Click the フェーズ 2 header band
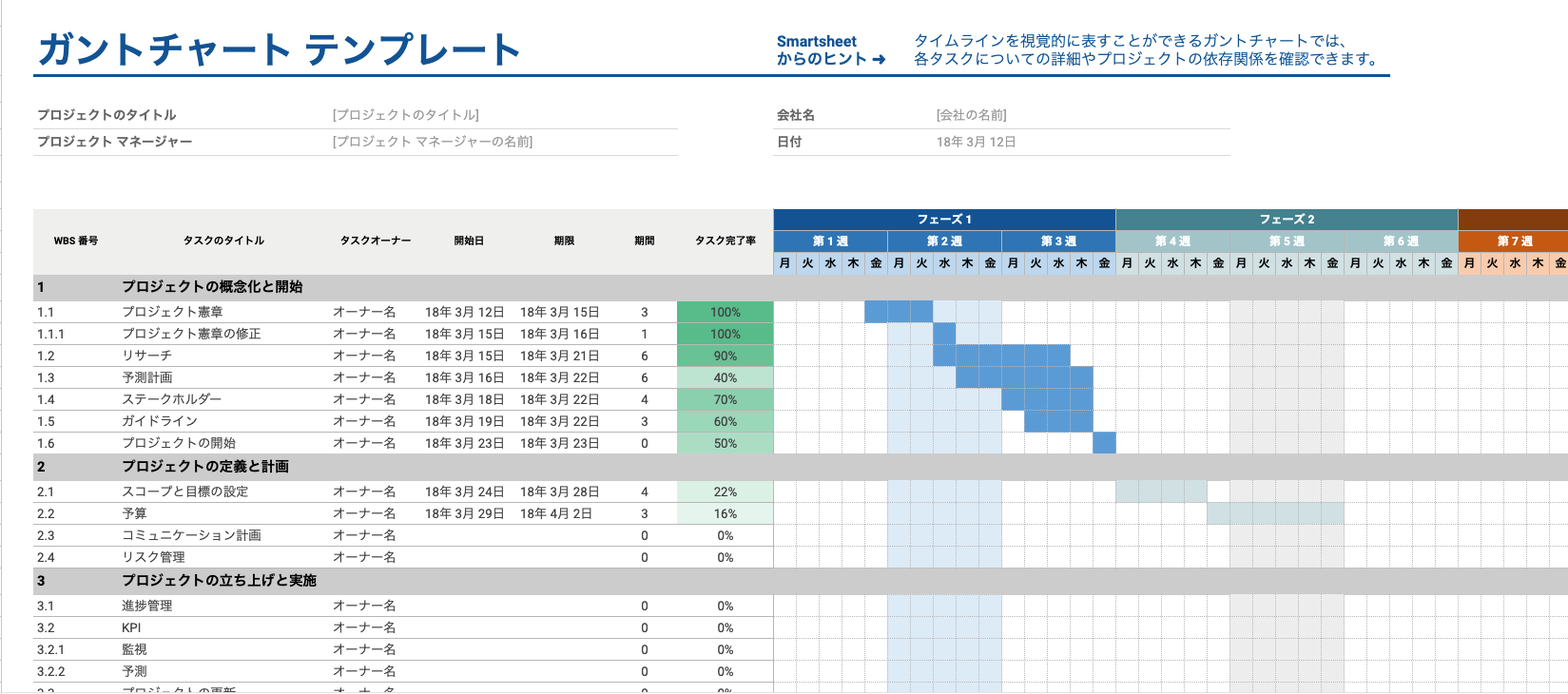The width and height of the screenshot is (1568, 694). pyautogui.click(x=1286, y=220)
